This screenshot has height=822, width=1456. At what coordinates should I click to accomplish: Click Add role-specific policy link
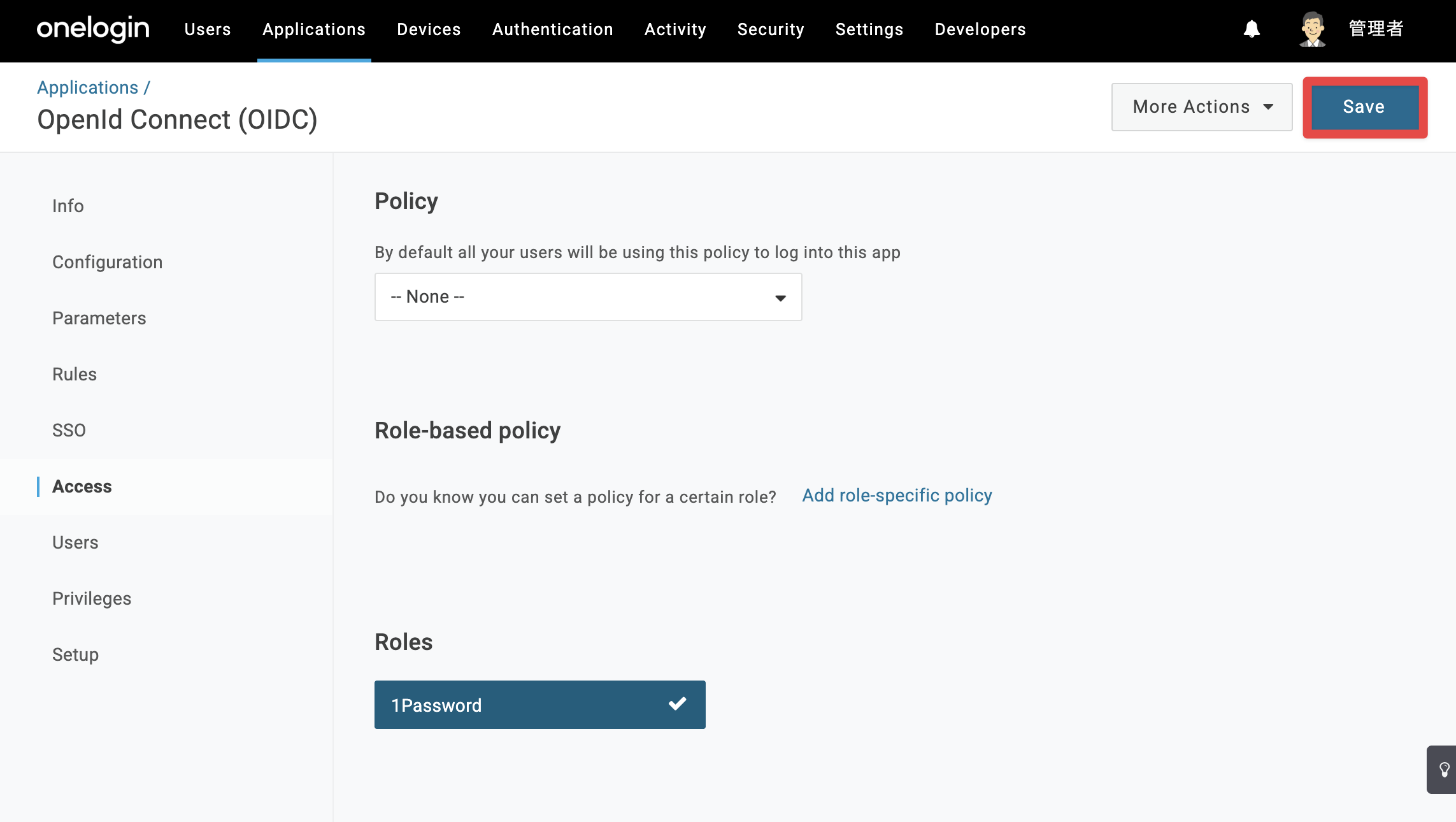897,495
